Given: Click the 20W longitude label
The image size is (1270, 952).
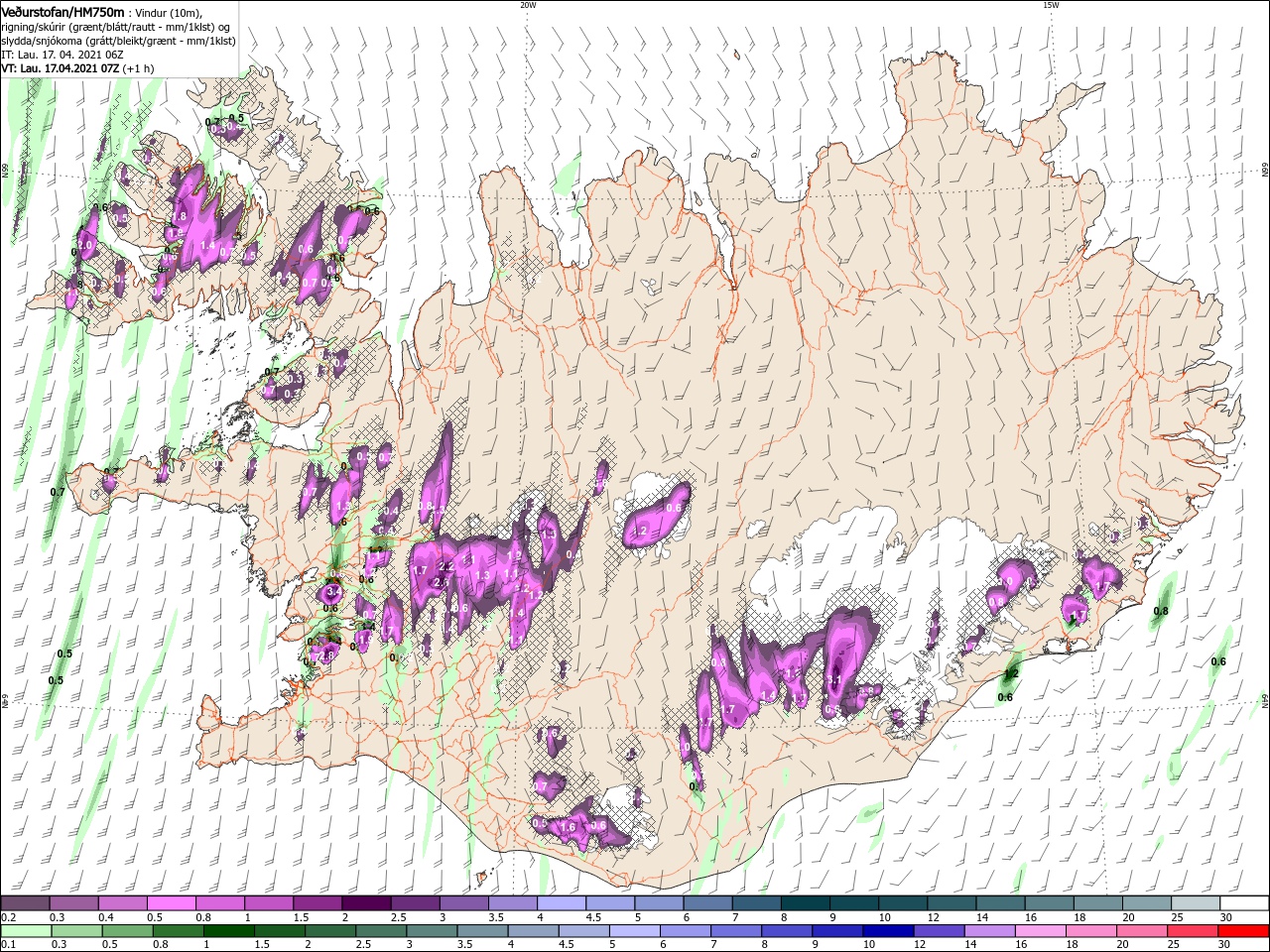Looking at the screenshot, I should coord(528,5).
